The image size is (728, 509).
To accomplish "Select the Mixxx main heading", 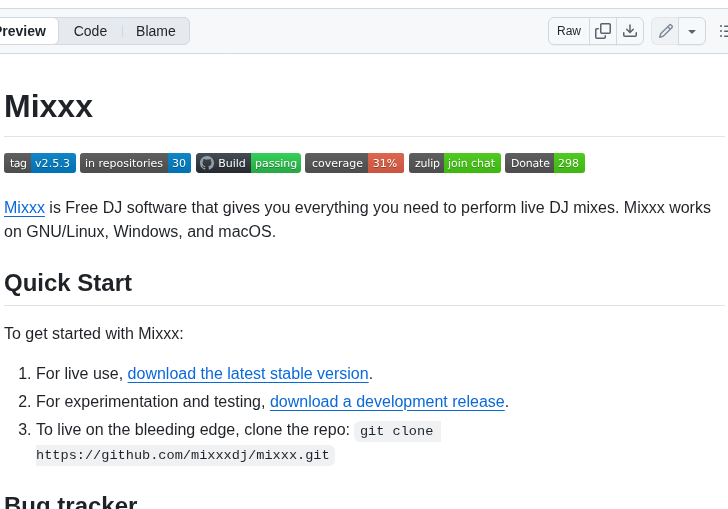I will coord(48,106).
